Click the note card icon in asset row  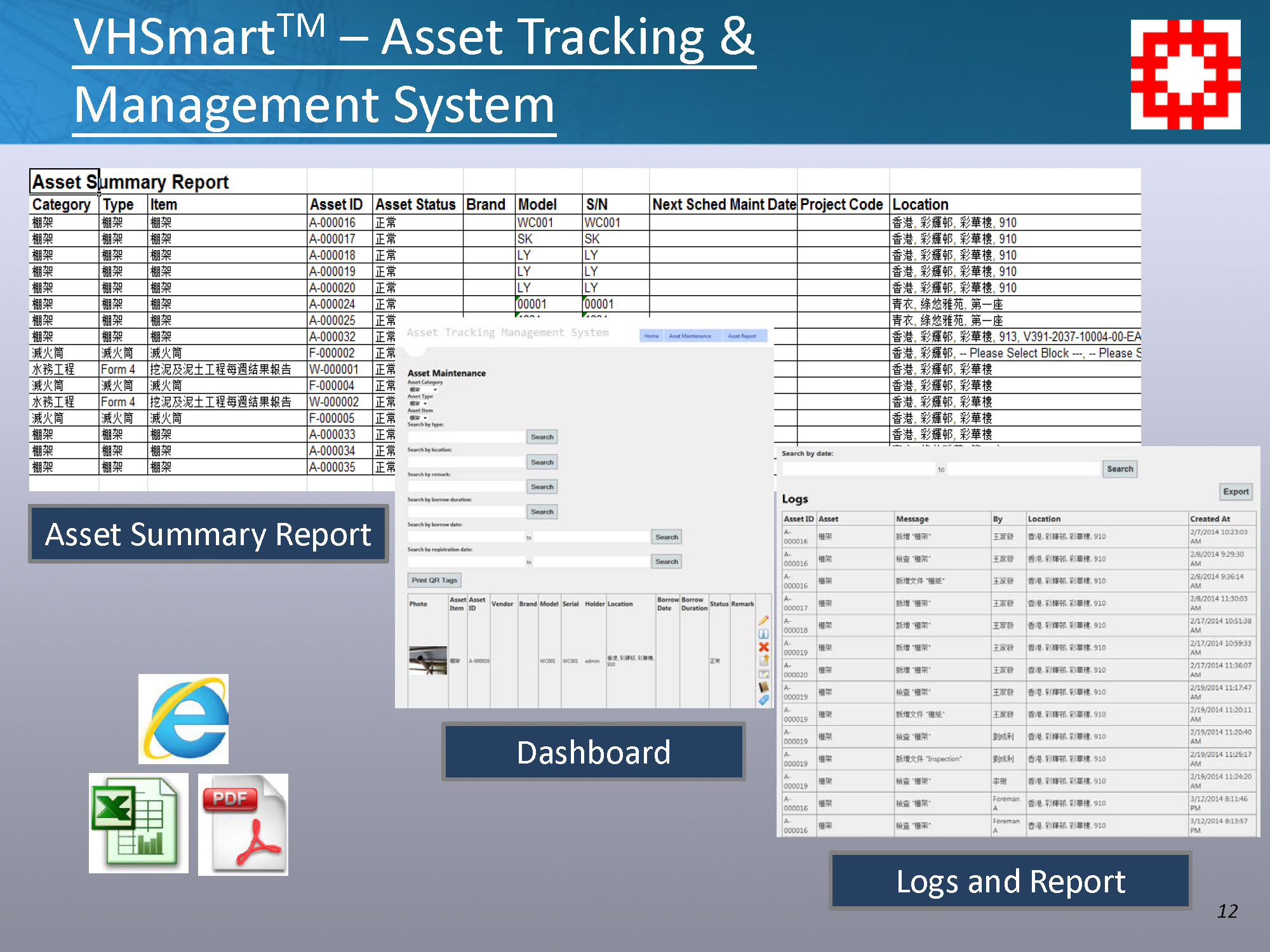764,674
